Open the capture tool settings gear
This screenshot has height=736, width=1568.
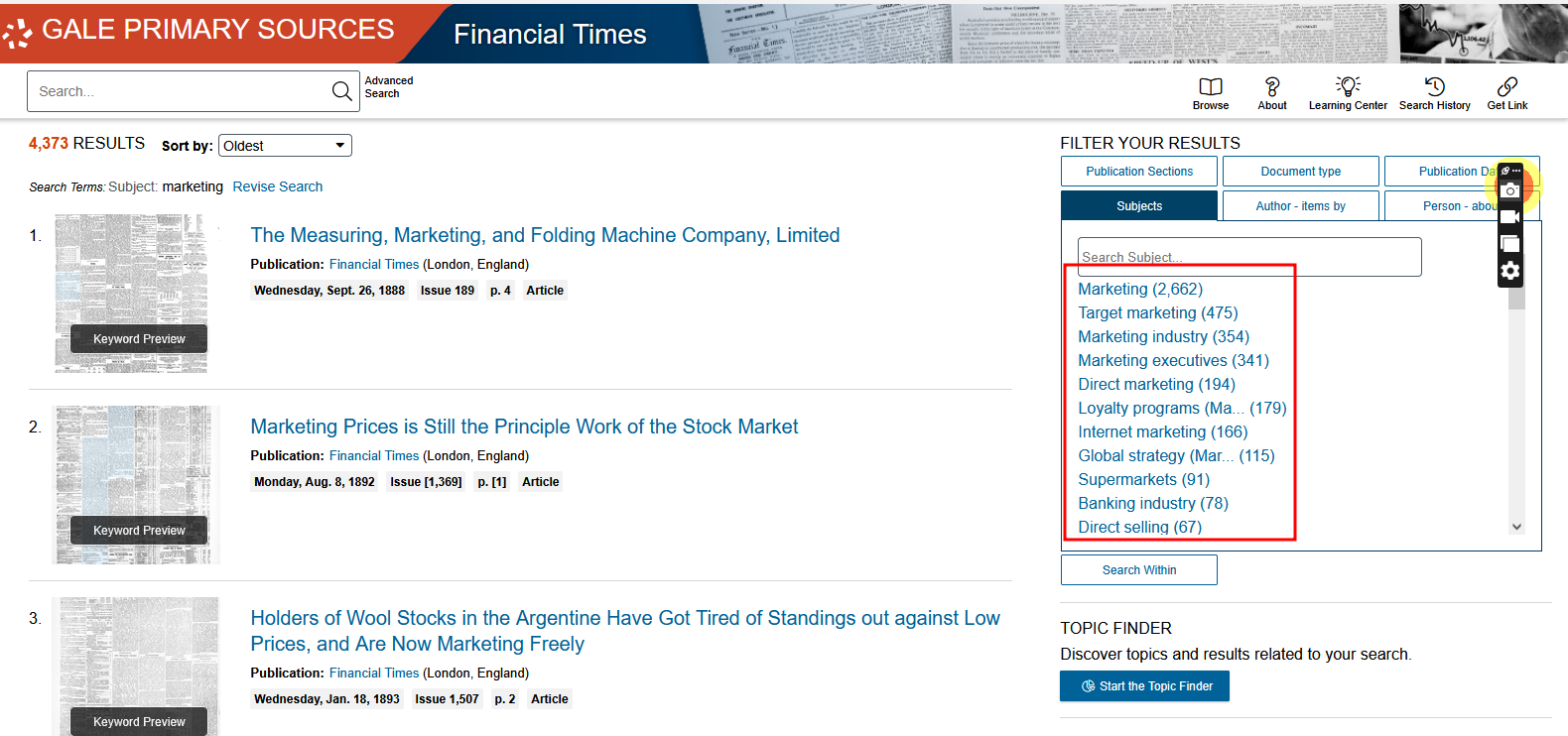[x=1509, y=271]
